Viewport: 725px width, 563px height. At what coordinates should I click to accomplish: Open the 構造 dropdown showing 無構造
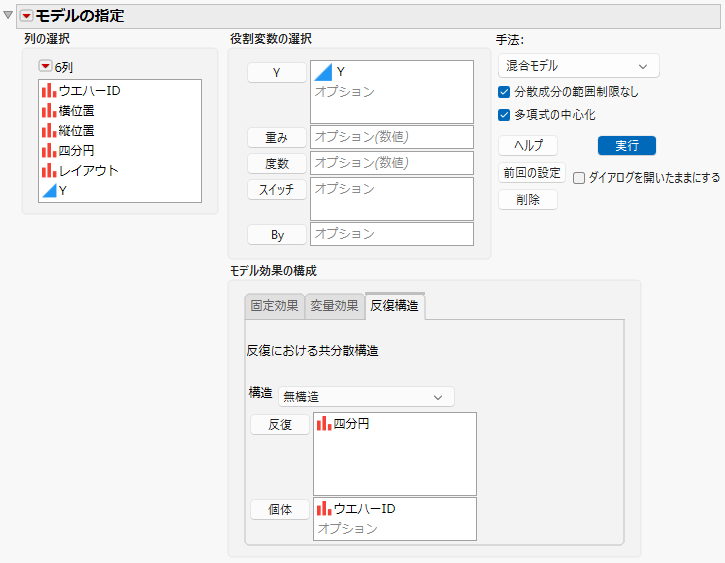tap(366, 397)
